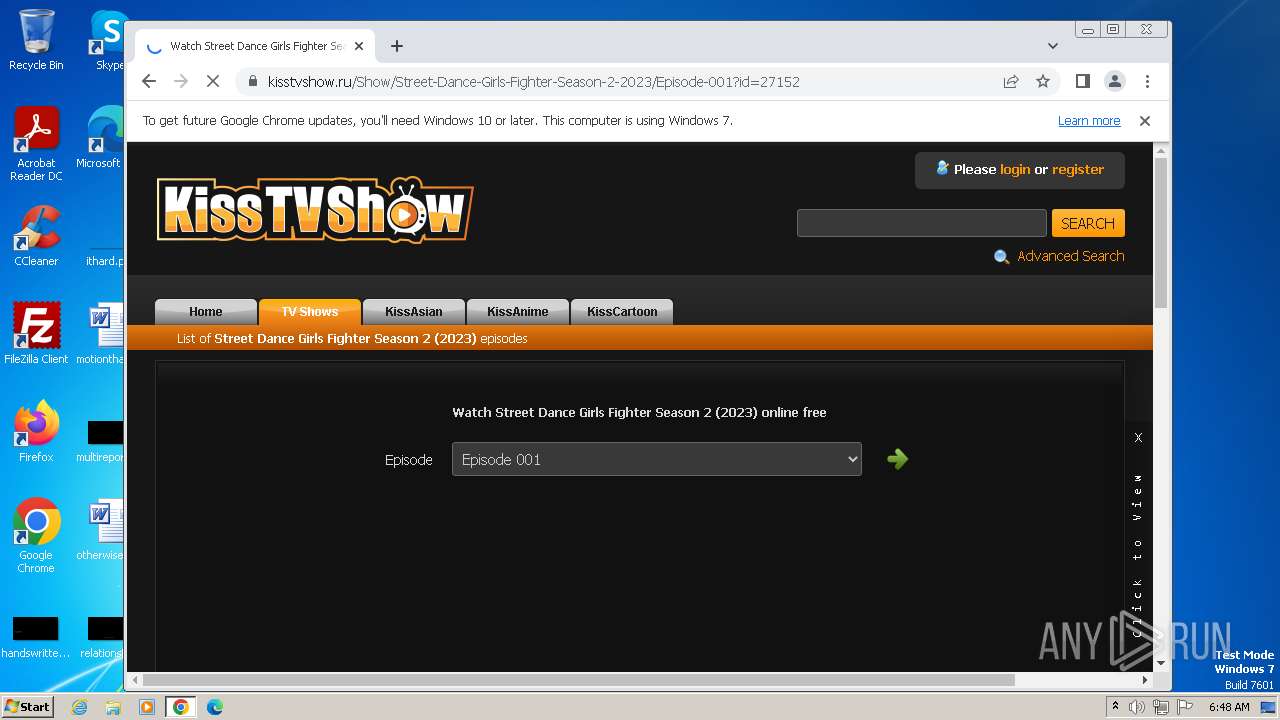Close the side ad with the X
The height and width of the screenshot is (720, 1280).
(x=1138, y=437)
